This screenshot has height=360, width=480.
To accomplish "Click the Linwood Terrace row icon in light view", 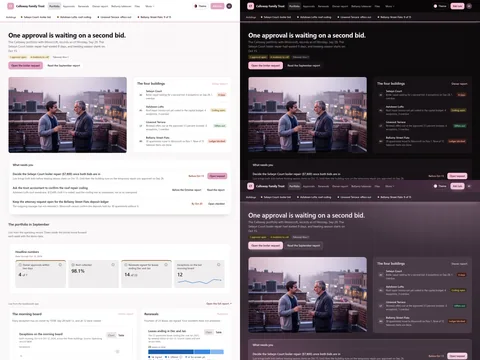I will click(x=141, y=126).
